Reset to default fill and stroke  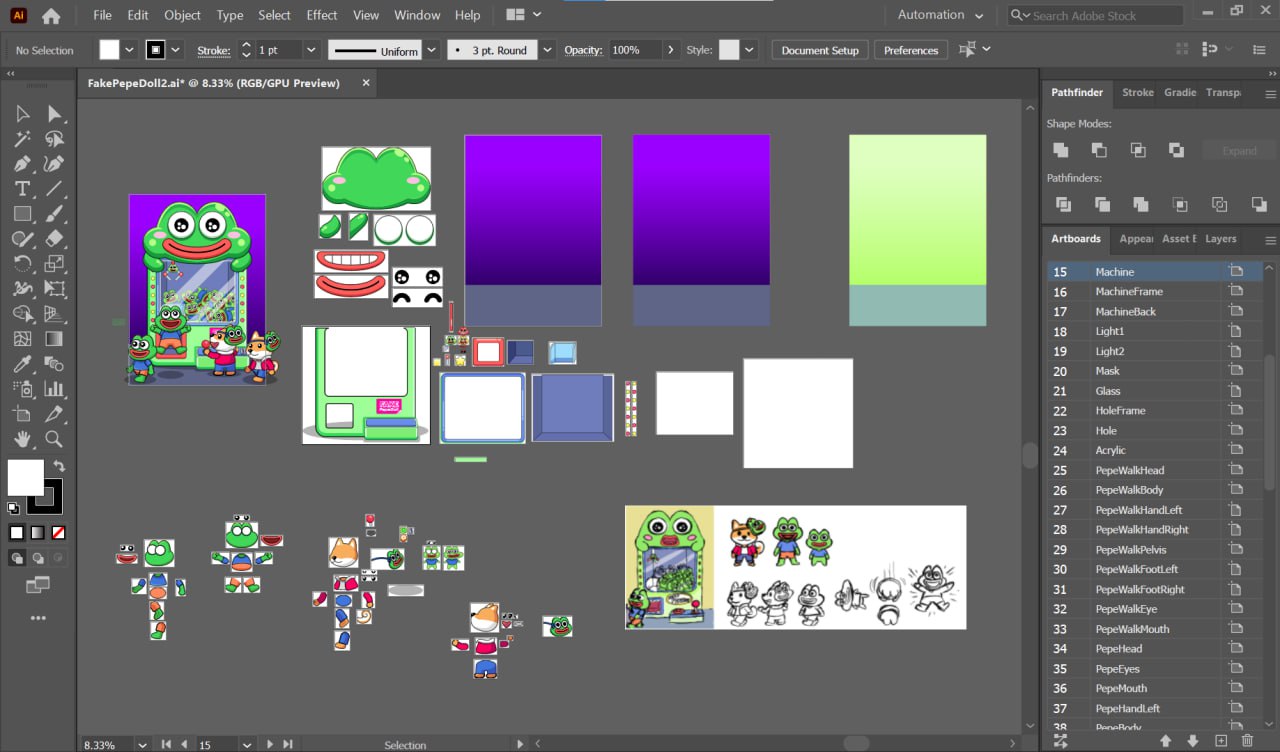click(14, 509)
